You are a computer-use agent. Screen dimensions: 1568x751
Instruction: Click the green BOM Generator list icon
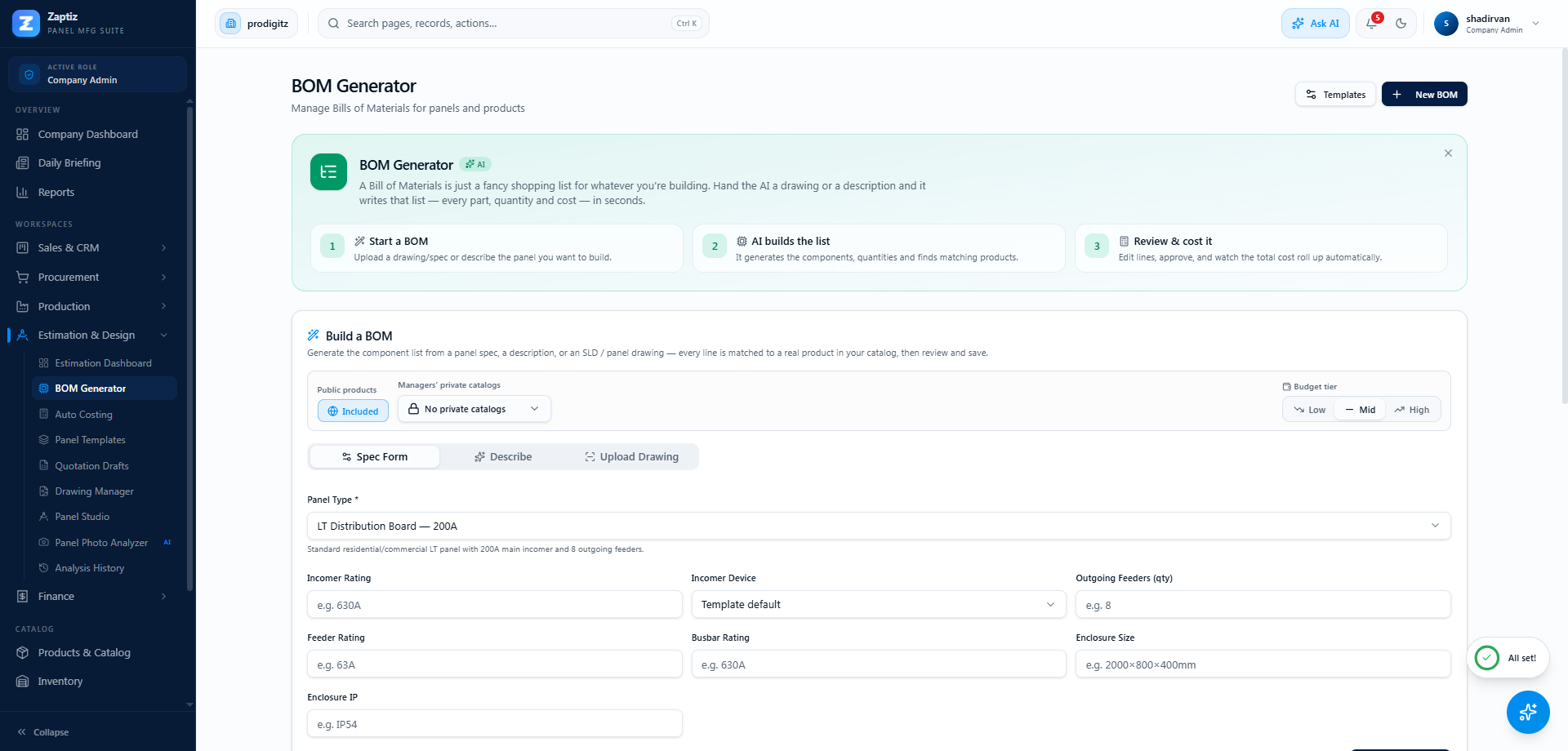point(328,171)
